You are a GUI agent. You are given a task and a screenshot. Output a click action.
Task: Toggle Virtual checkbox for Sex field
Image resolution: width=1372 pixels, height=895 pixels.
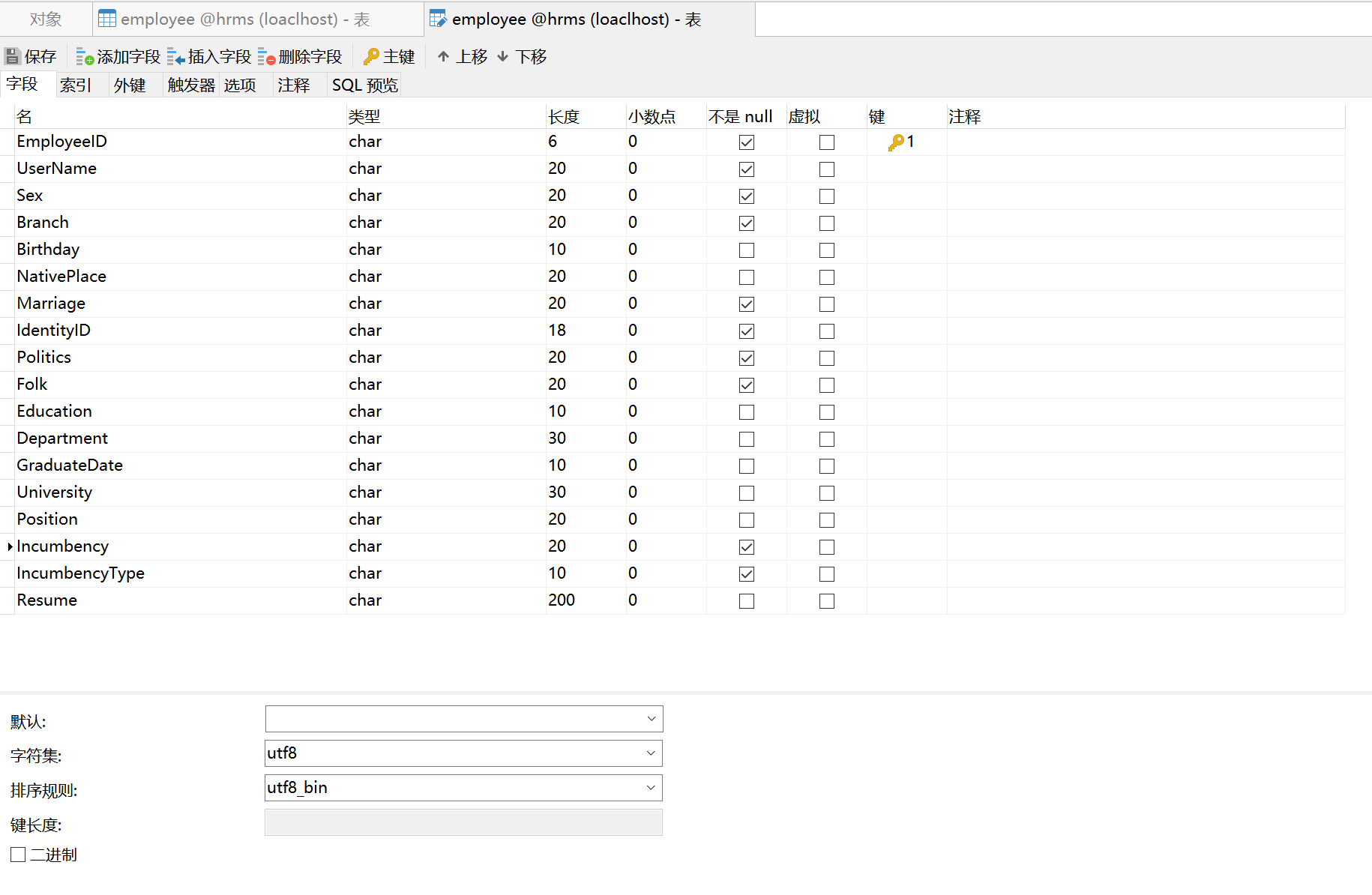827,196
